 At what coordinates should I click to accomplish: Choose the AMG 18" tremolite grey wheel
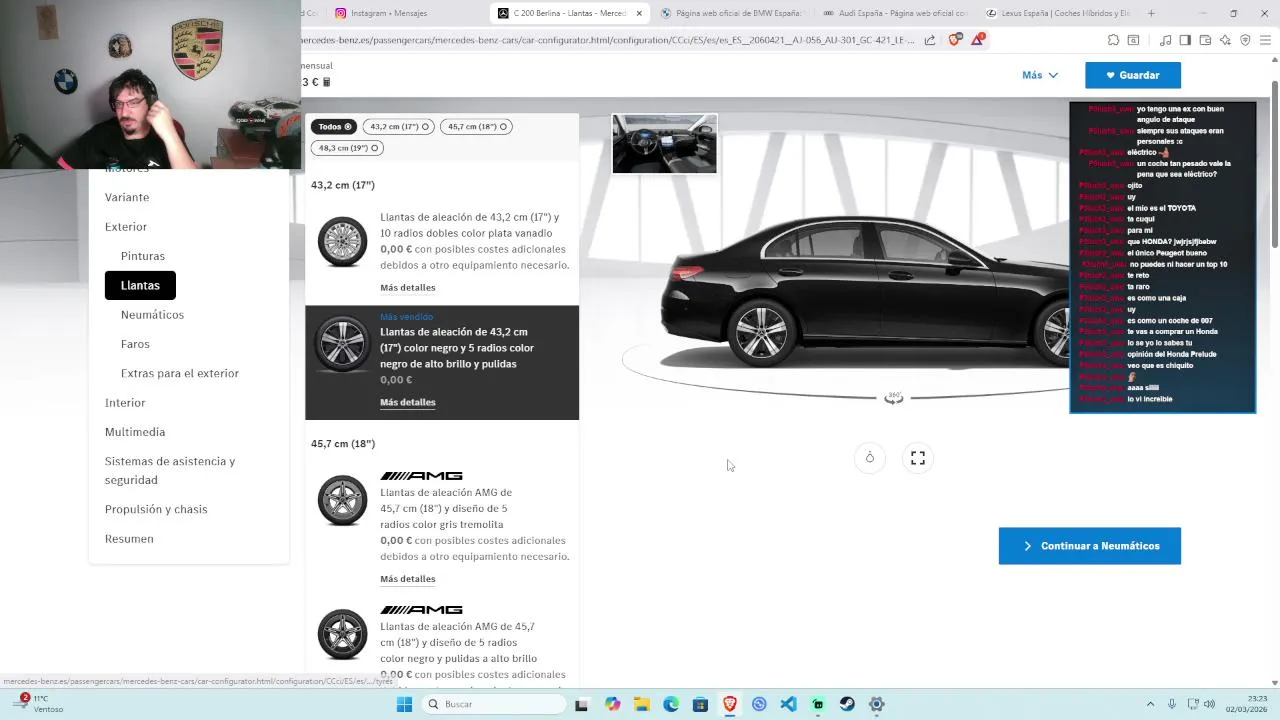(x=442, y=526)
